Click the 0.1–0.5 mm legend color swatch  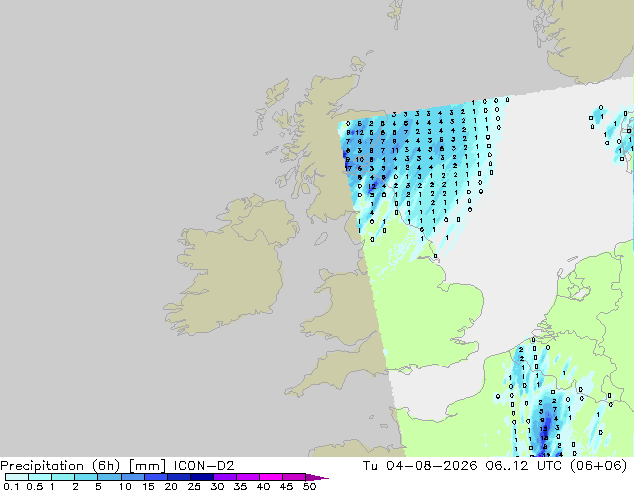click(17, 477)
